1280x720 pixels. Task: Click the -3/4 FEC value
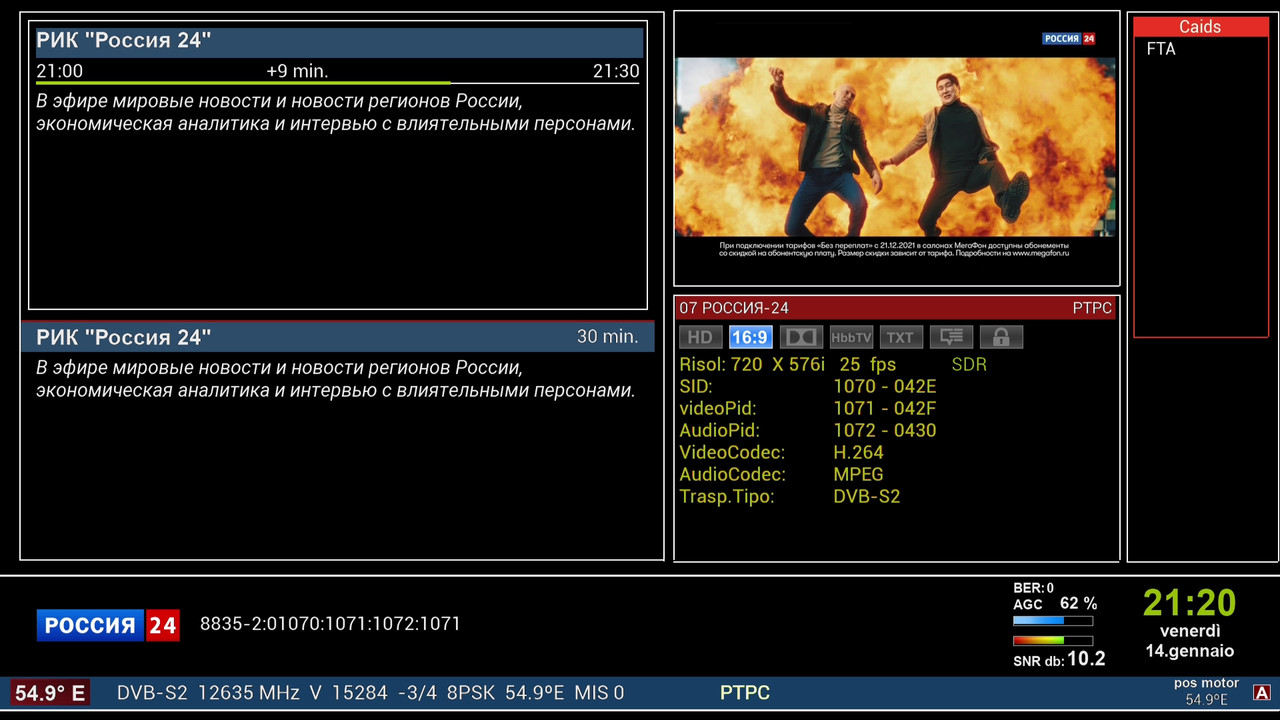coord(417,693)
